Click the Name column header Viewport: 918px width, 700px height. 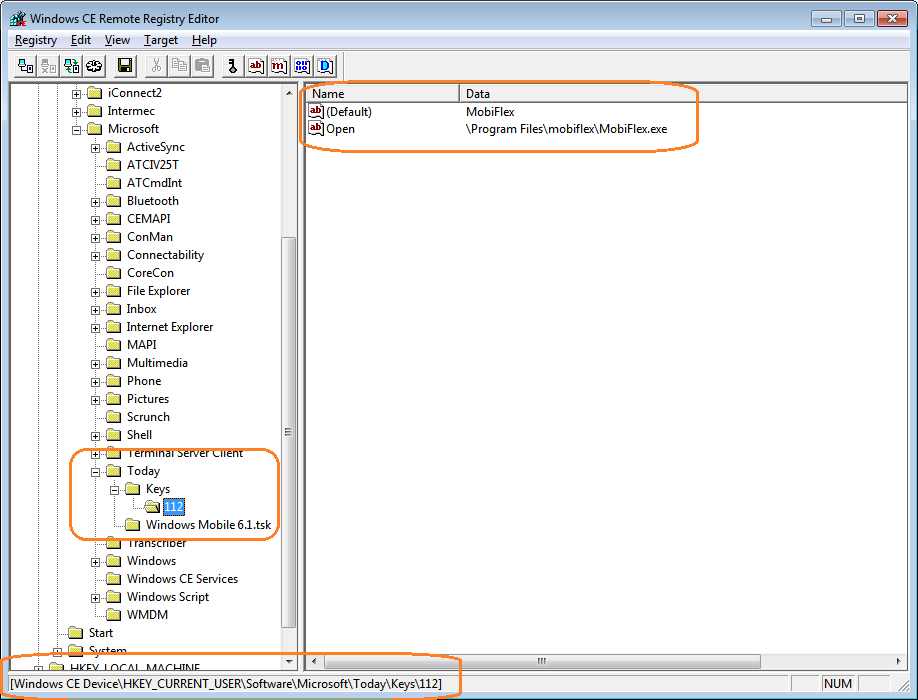[x=383, y=94]
